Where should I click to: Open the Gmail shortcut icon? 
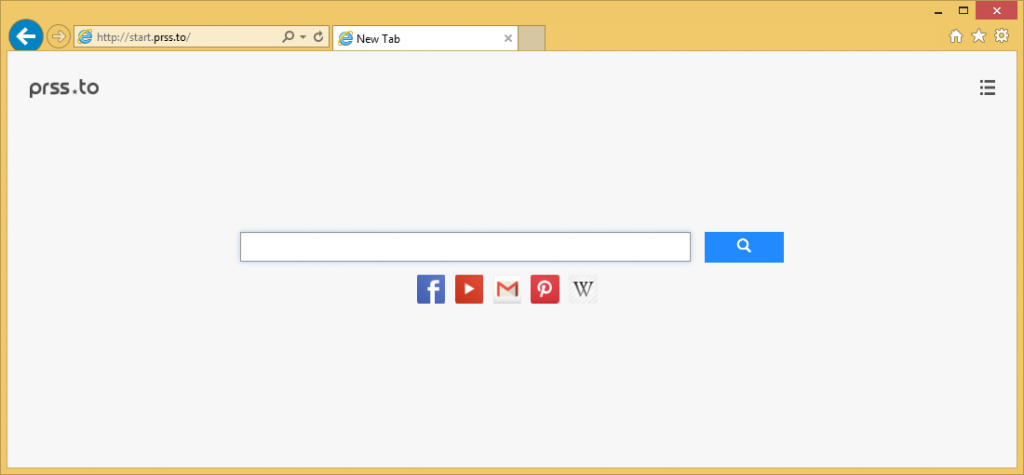pyautogui.click(x=507, y=289)
